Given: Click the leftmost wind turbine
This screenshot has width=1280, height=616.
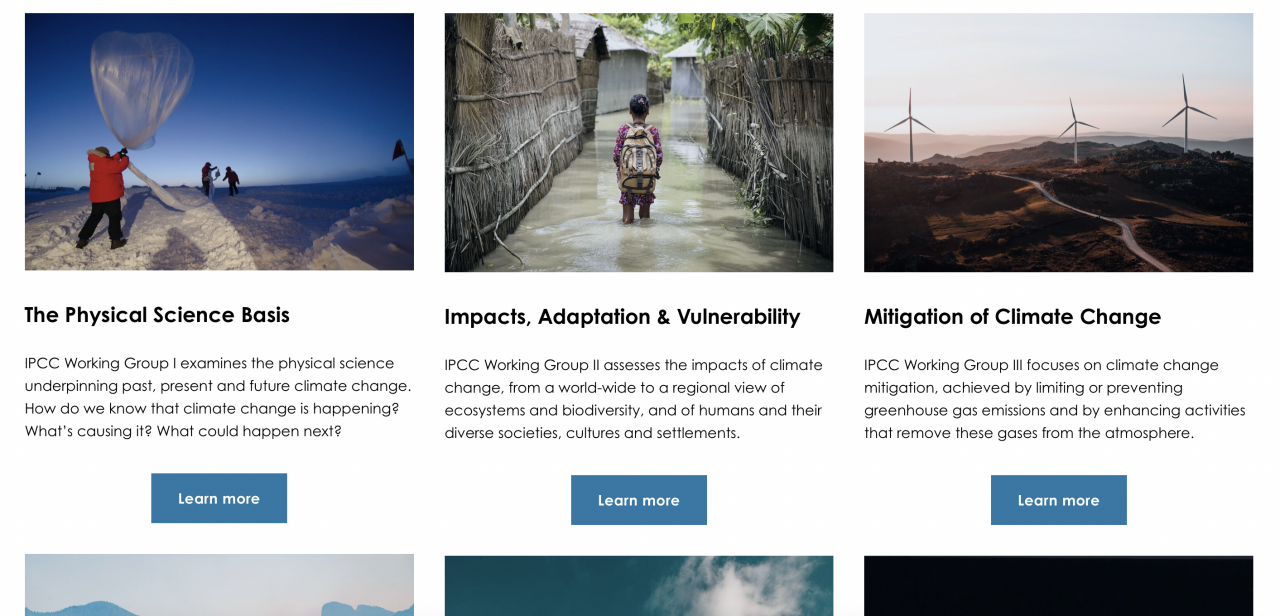Looking at the screenshot, I should (x=910, y=125).
